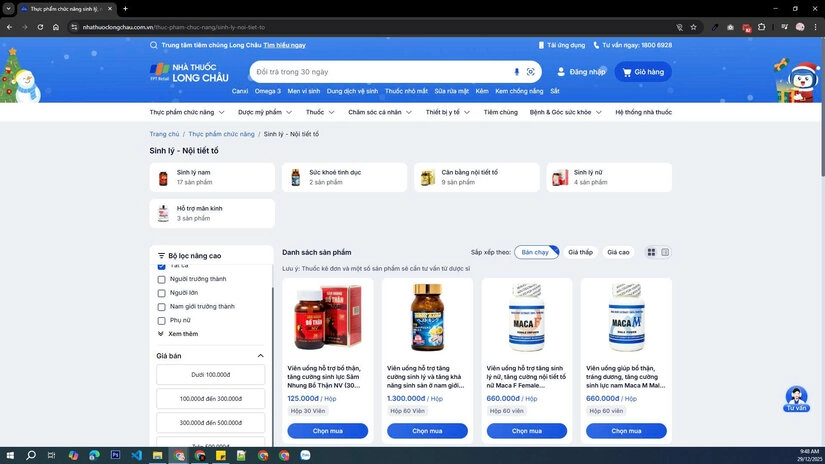Screen dimensions: 825x464
Task: Open Zoom from the taskbar
Action: tap(305, 455)
